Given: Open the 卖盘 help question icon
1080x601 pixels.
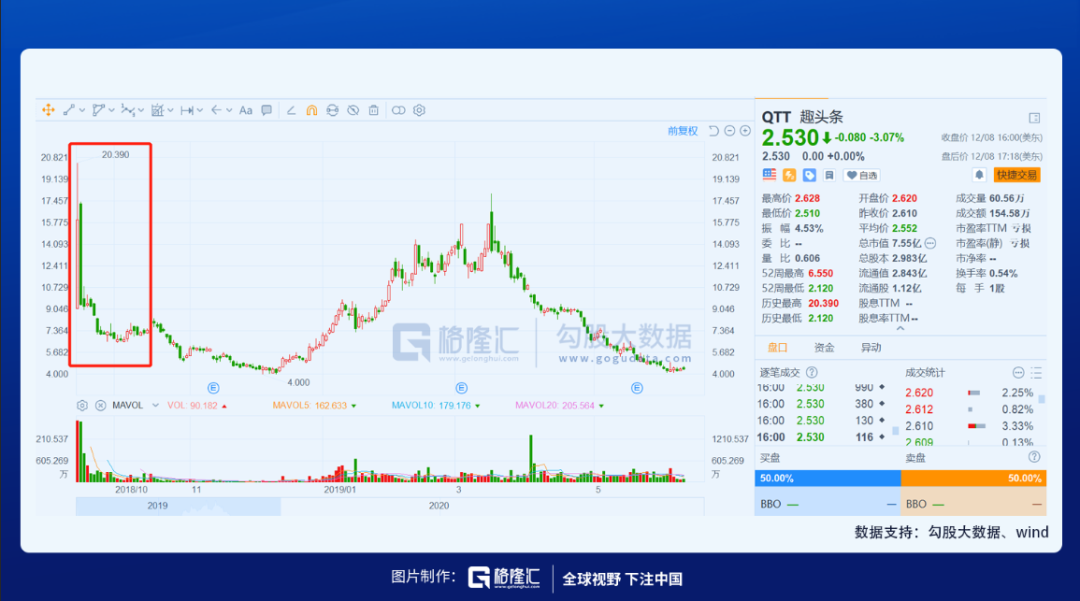Looking at the screenshot, I should (x=1034, y=457).
